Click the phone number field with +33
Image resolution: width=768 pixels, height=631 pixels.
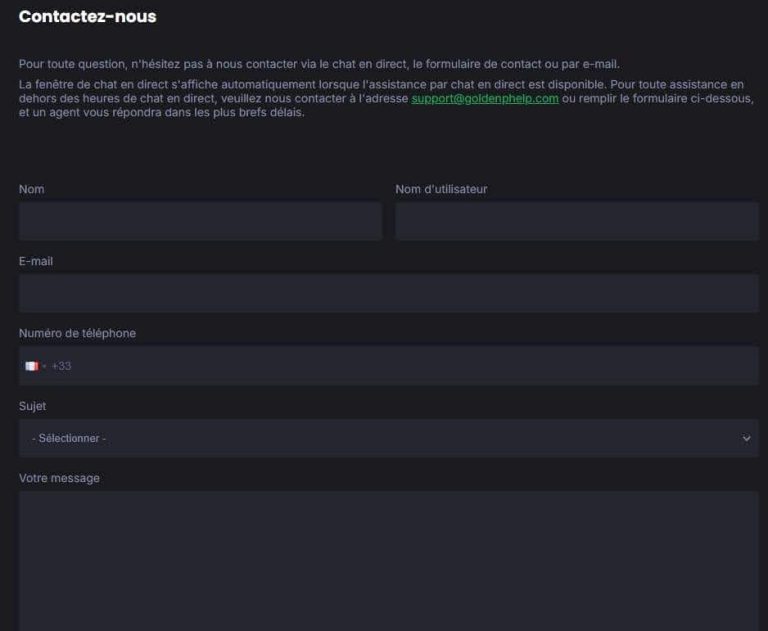pos(389,365)
